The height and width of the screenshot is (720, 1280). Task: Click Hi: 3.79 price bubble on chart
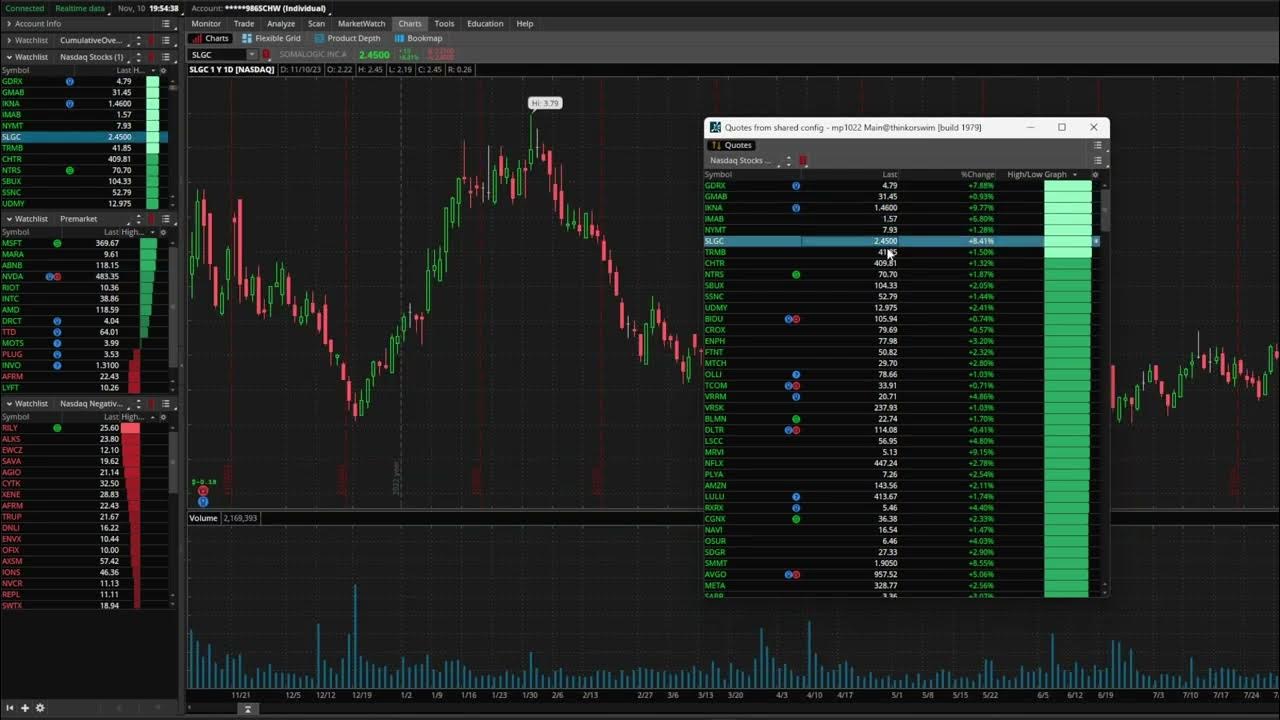[x=545, y=103]
